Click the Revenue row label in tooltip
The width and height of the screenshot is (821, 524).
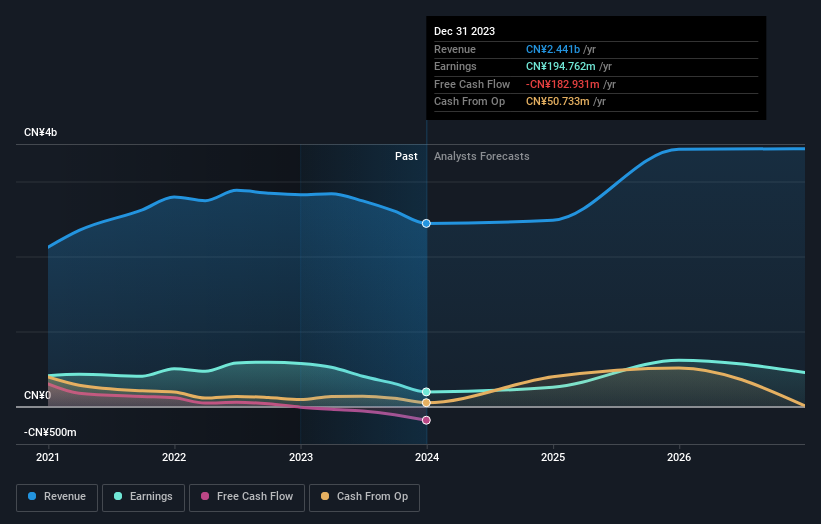[454, 49]
